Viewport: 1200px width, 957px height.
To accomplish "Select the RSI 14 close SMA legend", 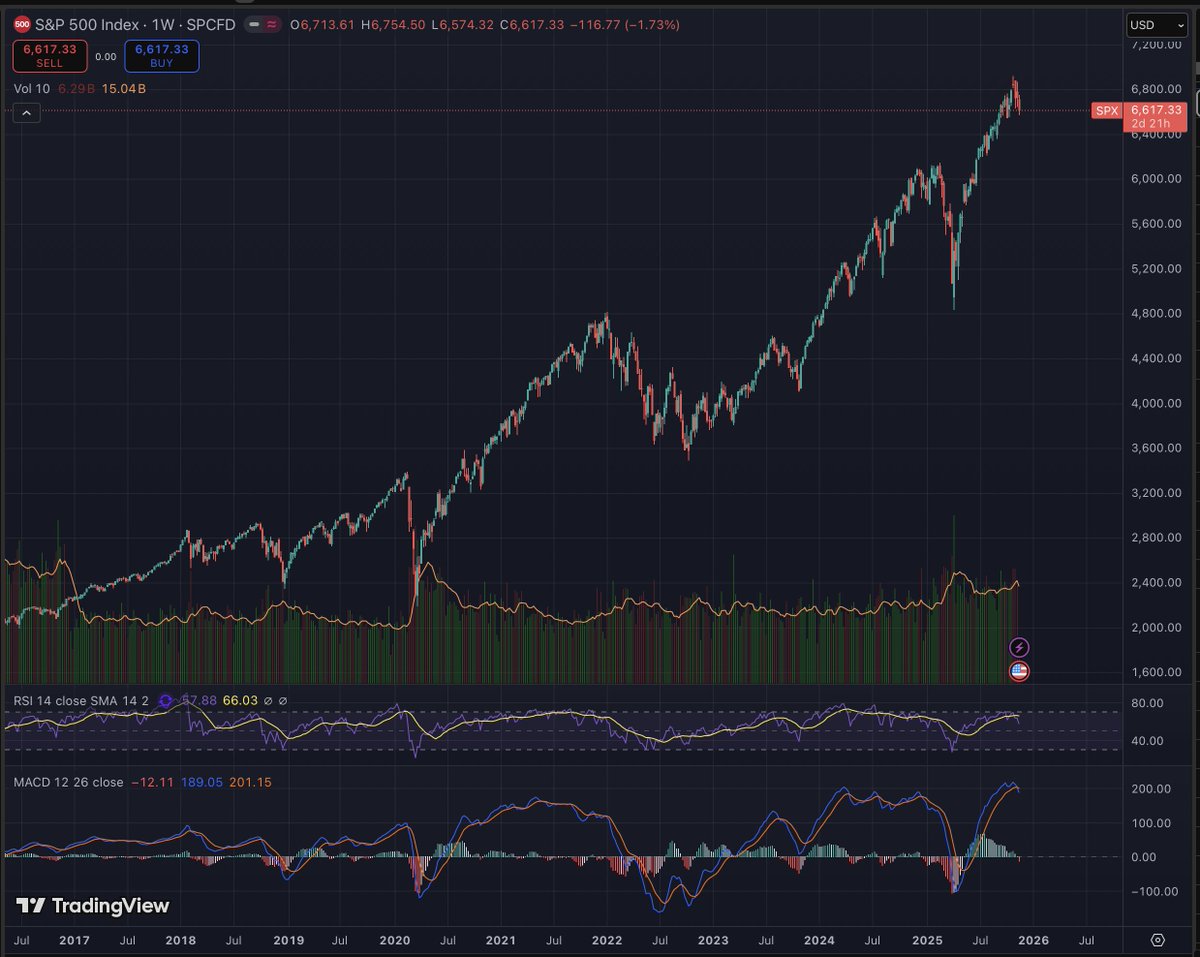I will [81, 702].
